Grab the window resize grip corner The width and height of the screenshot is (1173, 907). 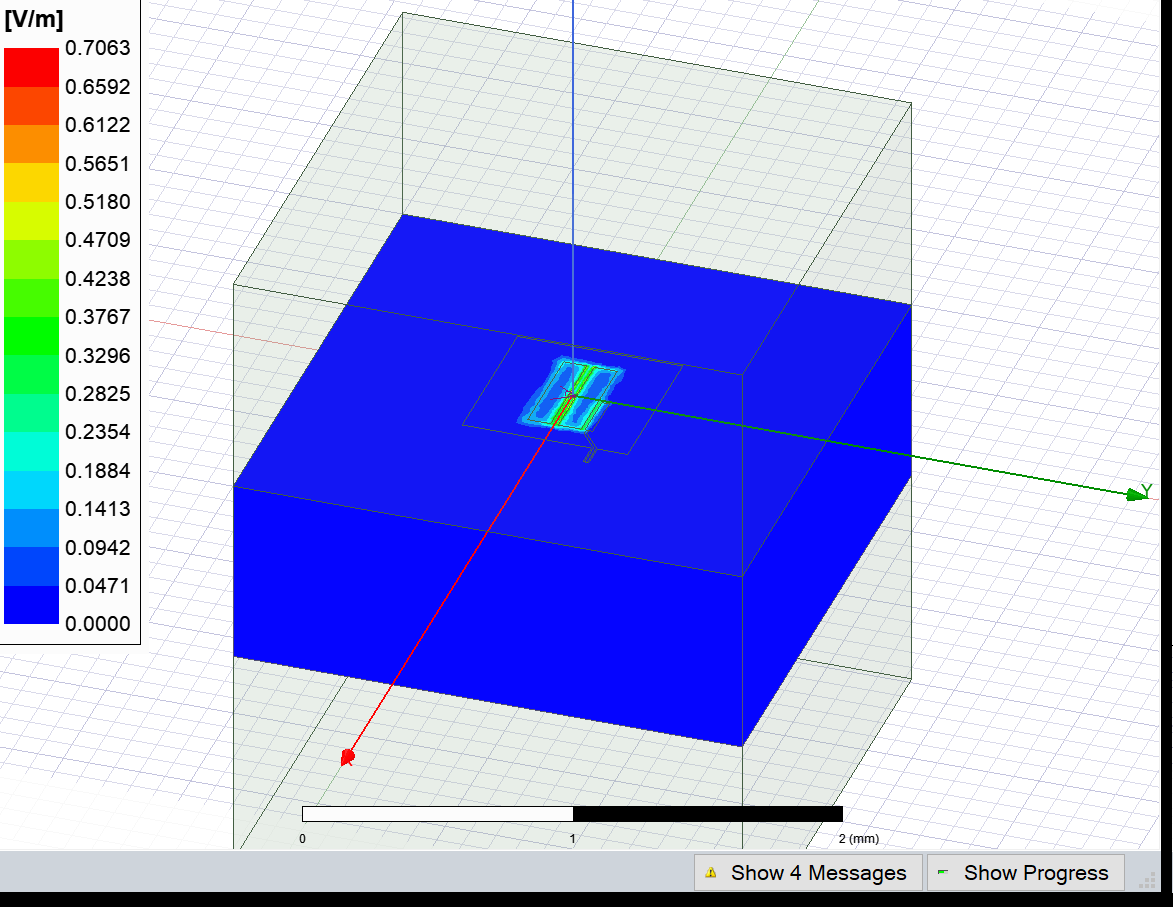point(1147,882)
